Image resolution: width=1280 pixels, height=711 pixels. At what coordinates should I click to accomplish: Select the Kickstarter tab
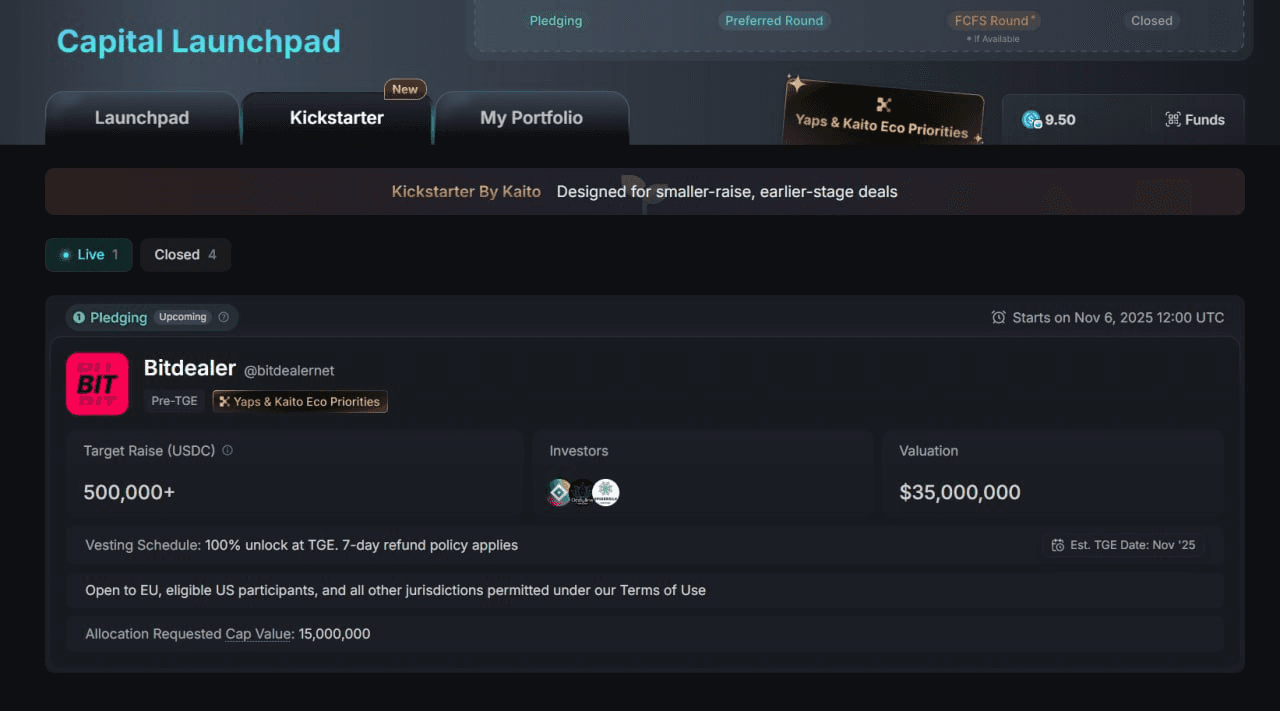click(x=336, y=118)
